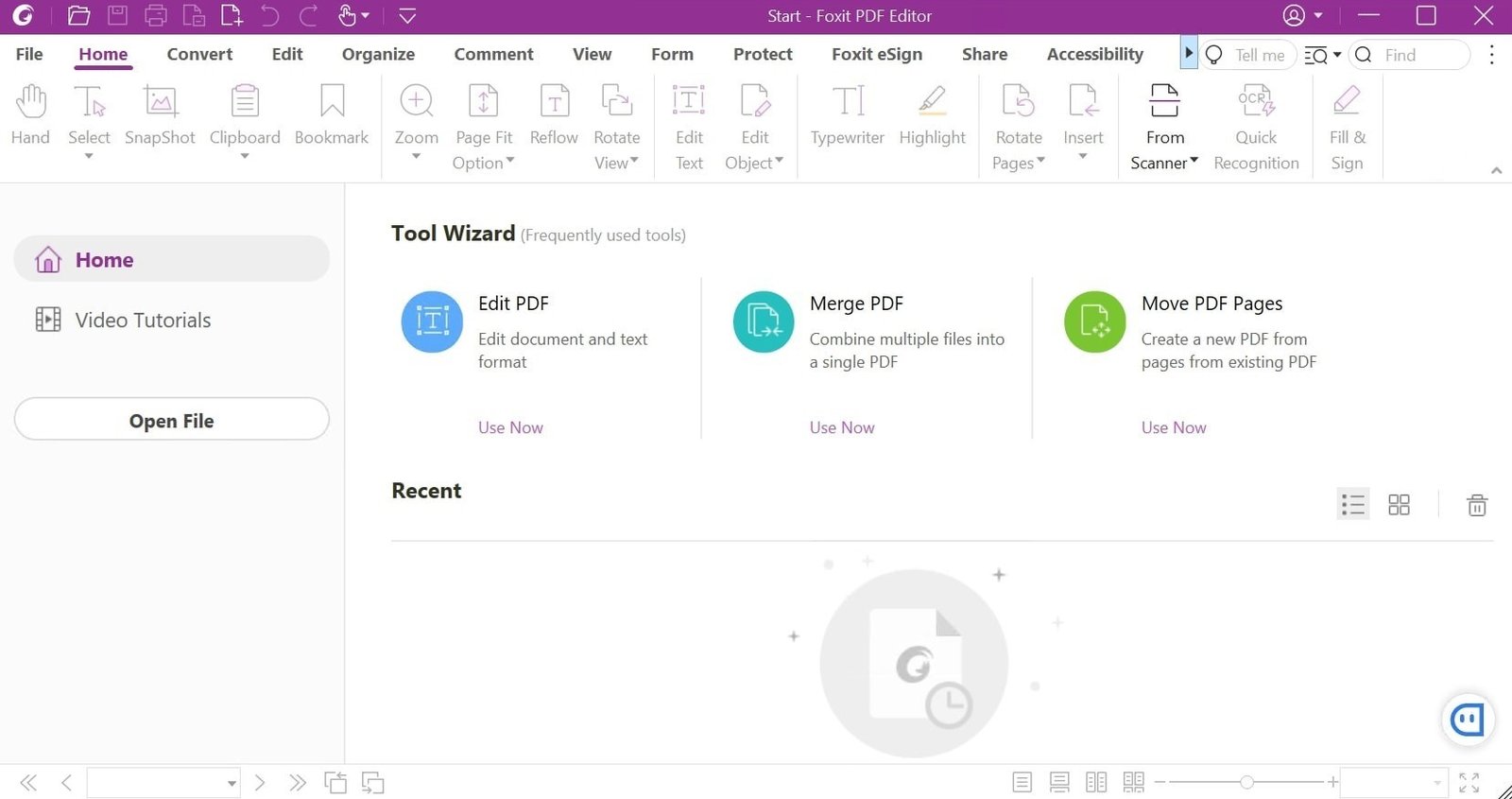
Task: Go to the last page arrow
Action: click(298, 783)
